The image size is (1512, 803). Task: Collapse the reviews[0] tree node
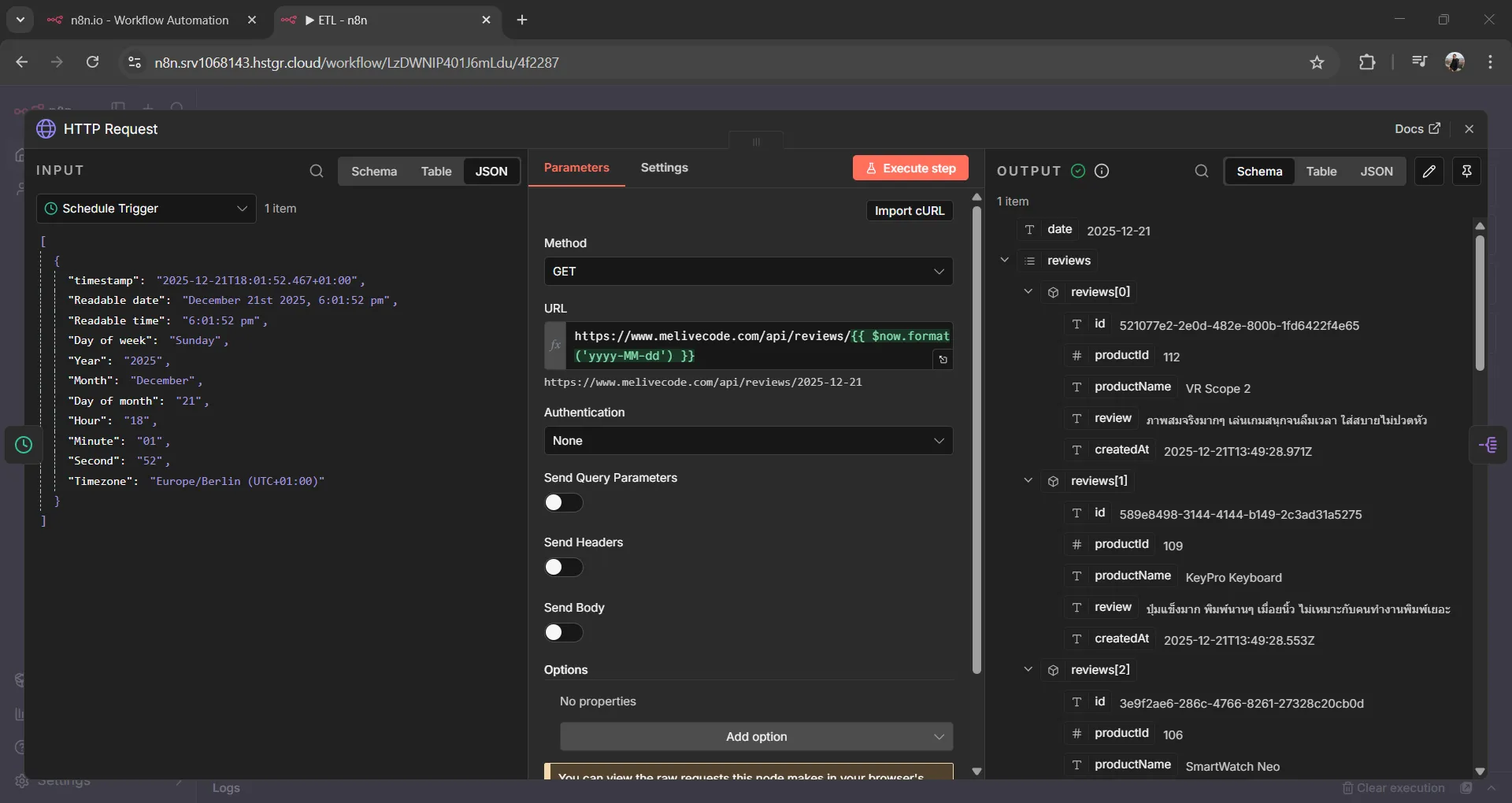(1028, 292)
